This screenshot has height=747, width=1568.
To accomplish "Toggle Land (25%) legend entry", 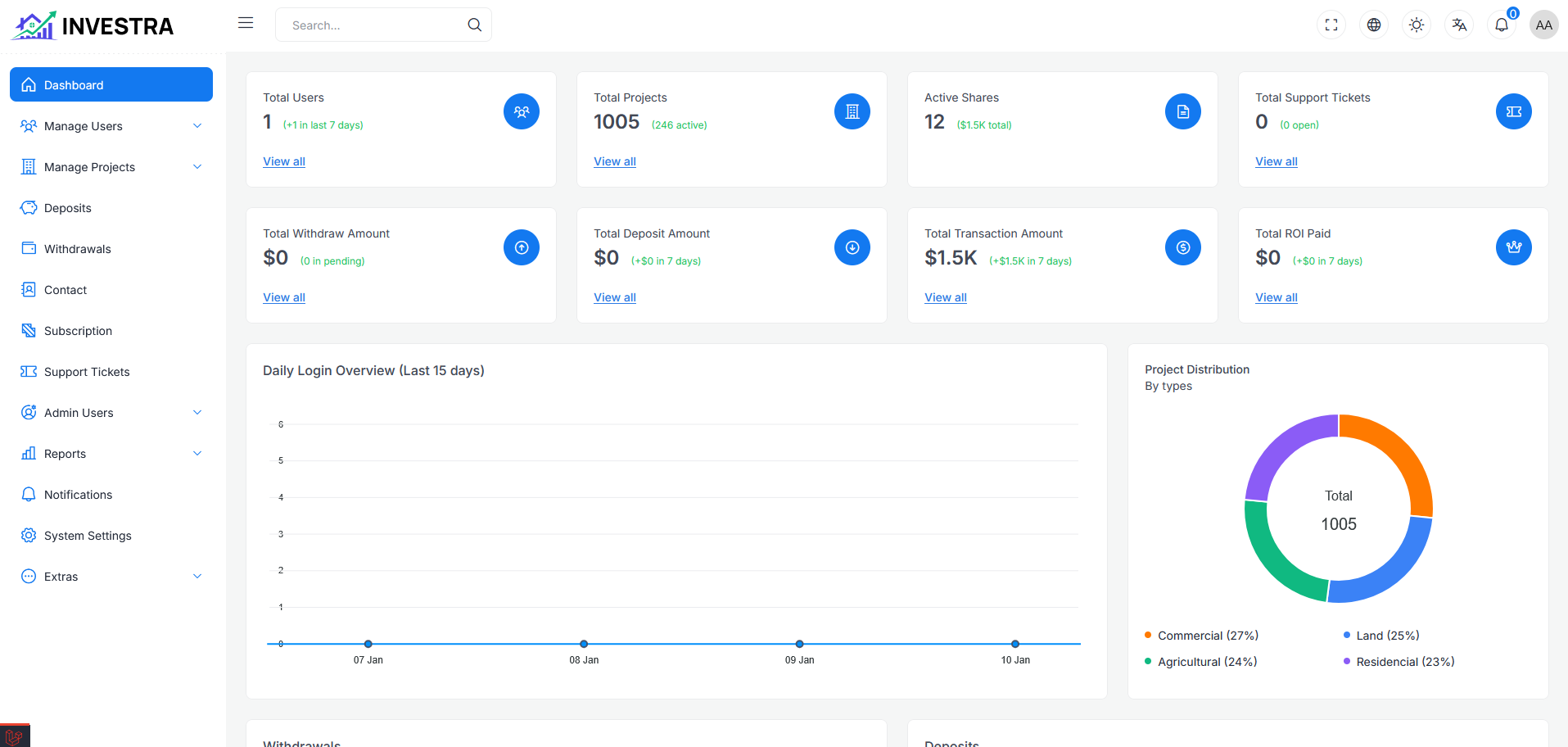I will click(x=1381, y=636).
